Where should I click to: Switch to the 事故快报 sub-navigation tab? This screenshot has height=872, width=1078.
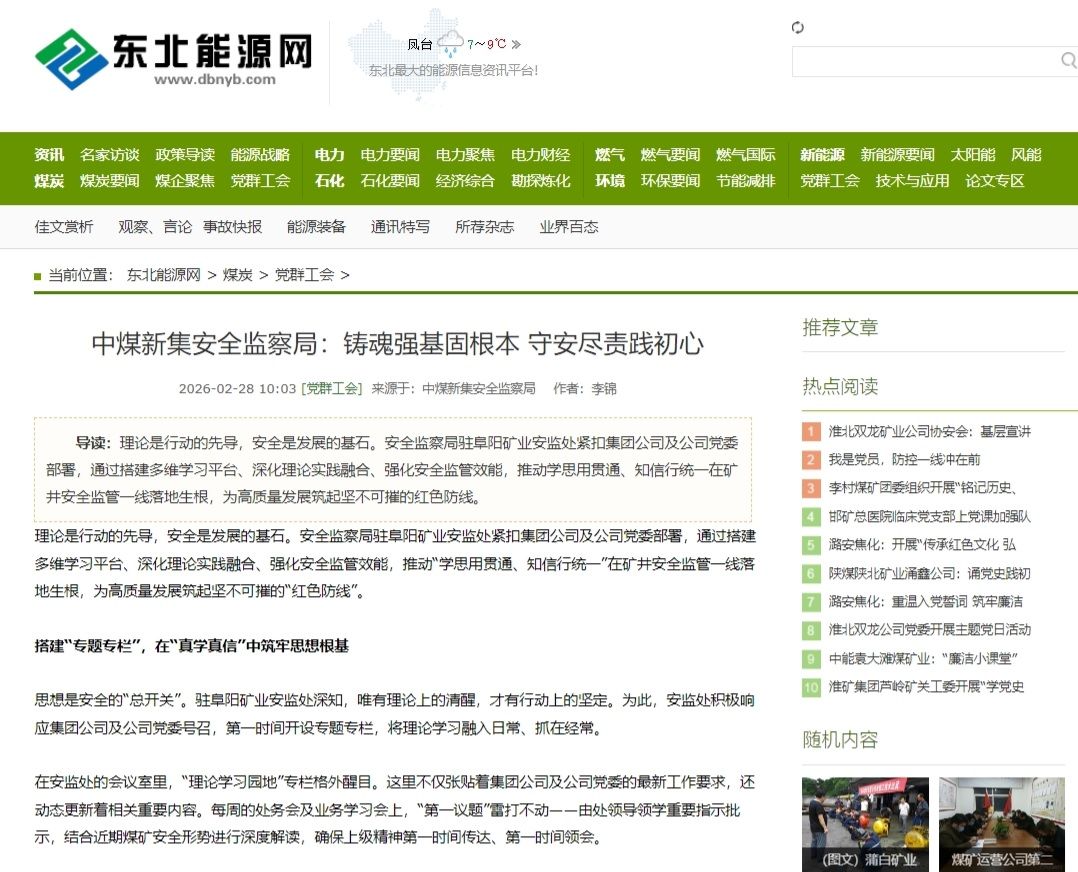pos(232,227)
